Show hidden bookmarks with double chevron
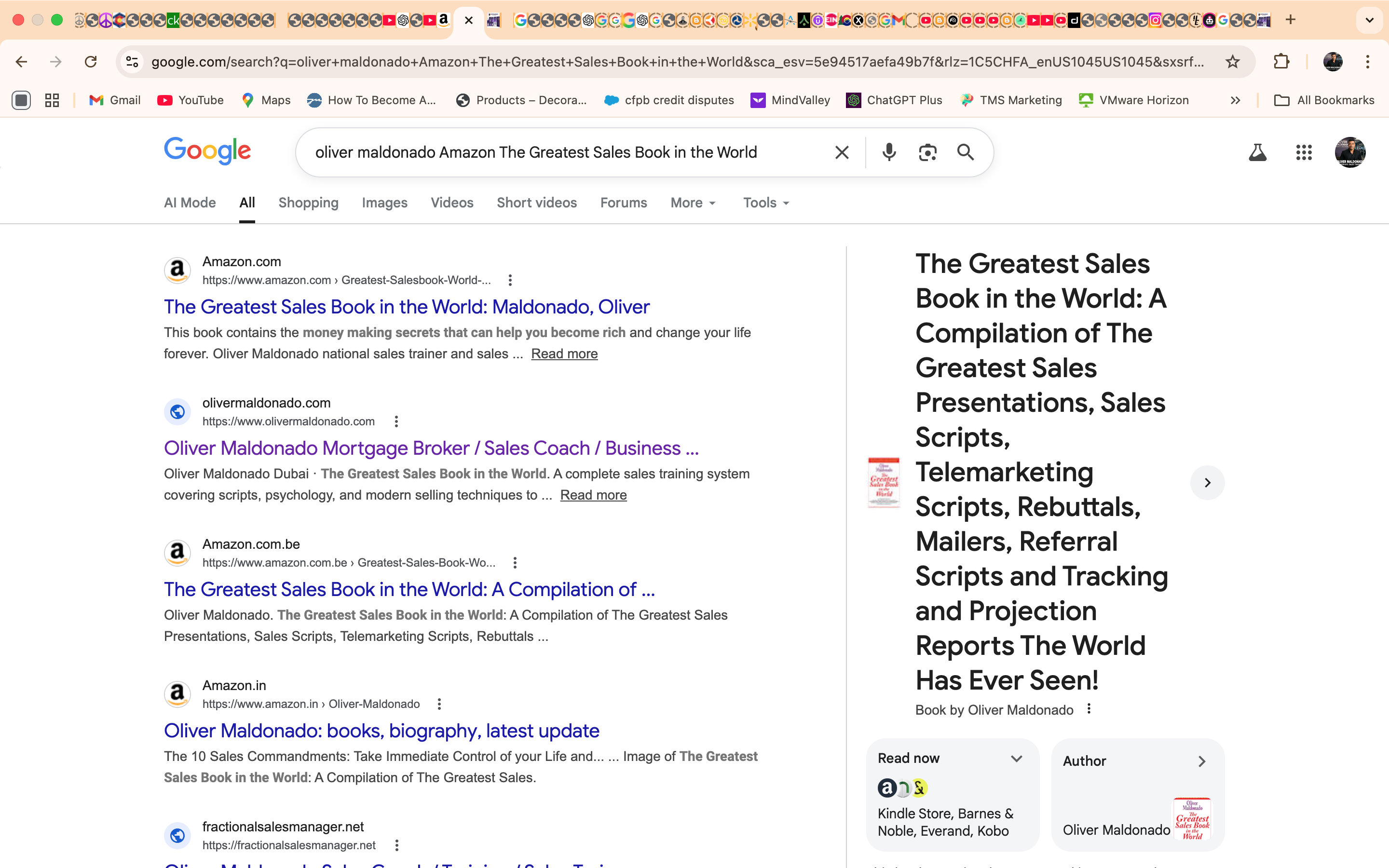The image size is (1389, 868). (1235, 100)
